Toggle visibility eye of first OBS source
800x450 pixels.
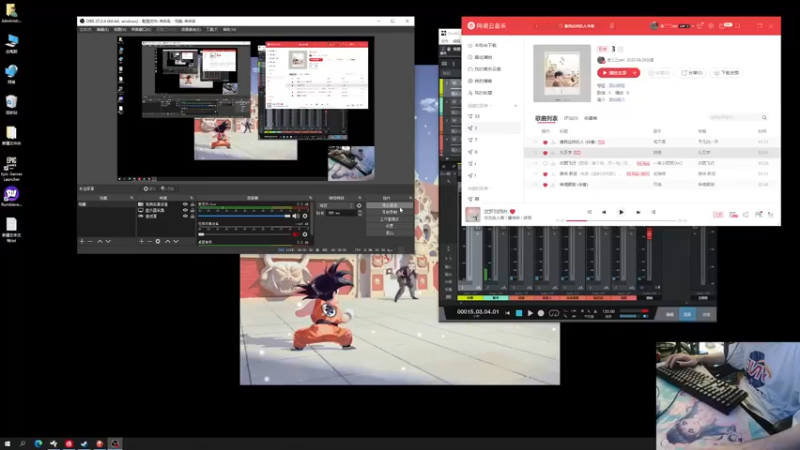[x=185, y=204]
